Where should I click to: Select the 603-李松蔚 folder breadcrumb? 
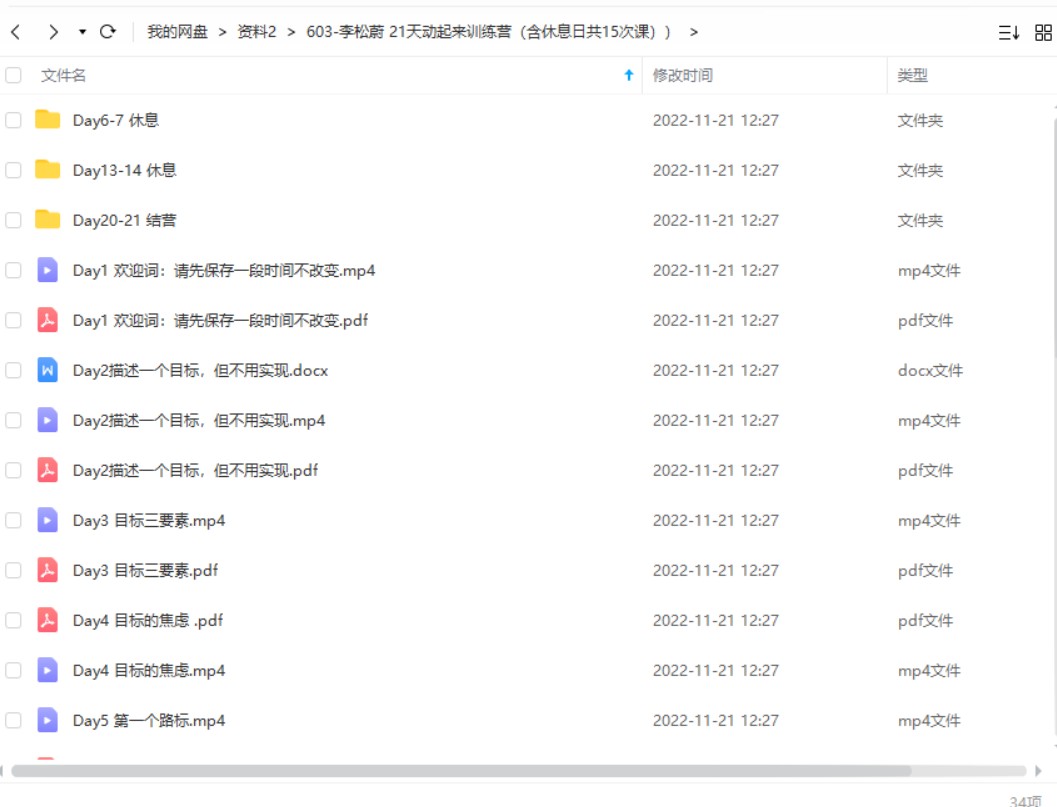tap(488, 32)
